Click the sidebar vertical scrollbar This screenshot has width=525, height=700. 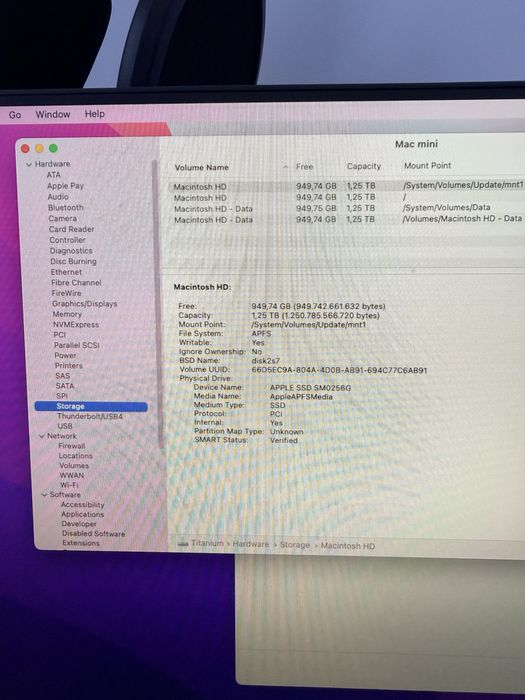coord(158,304)
